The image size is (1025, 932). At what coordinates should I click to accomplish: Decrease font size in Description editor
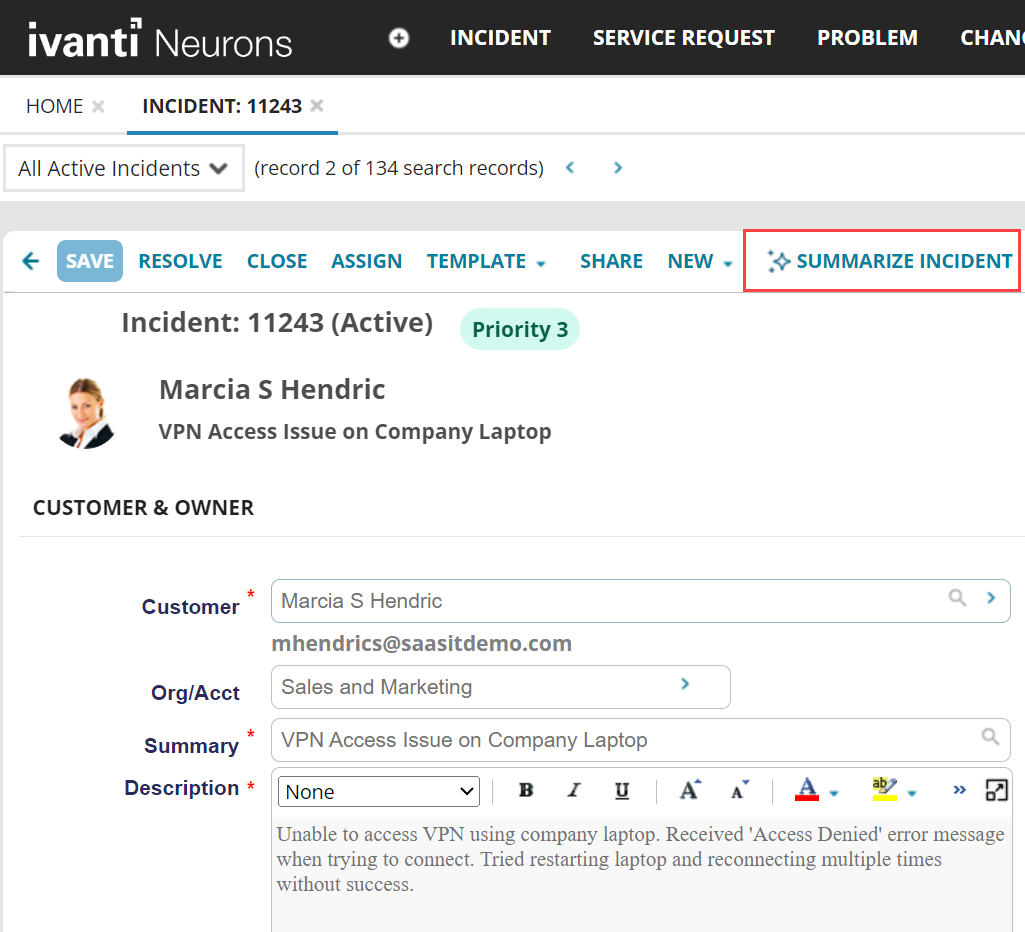pyautogui.click(x=739, y=791)
